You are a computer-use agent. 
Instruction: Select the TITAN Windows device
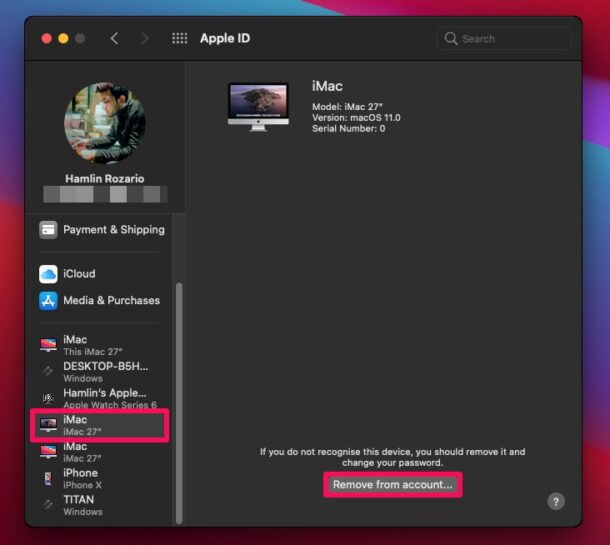(100, 505)
